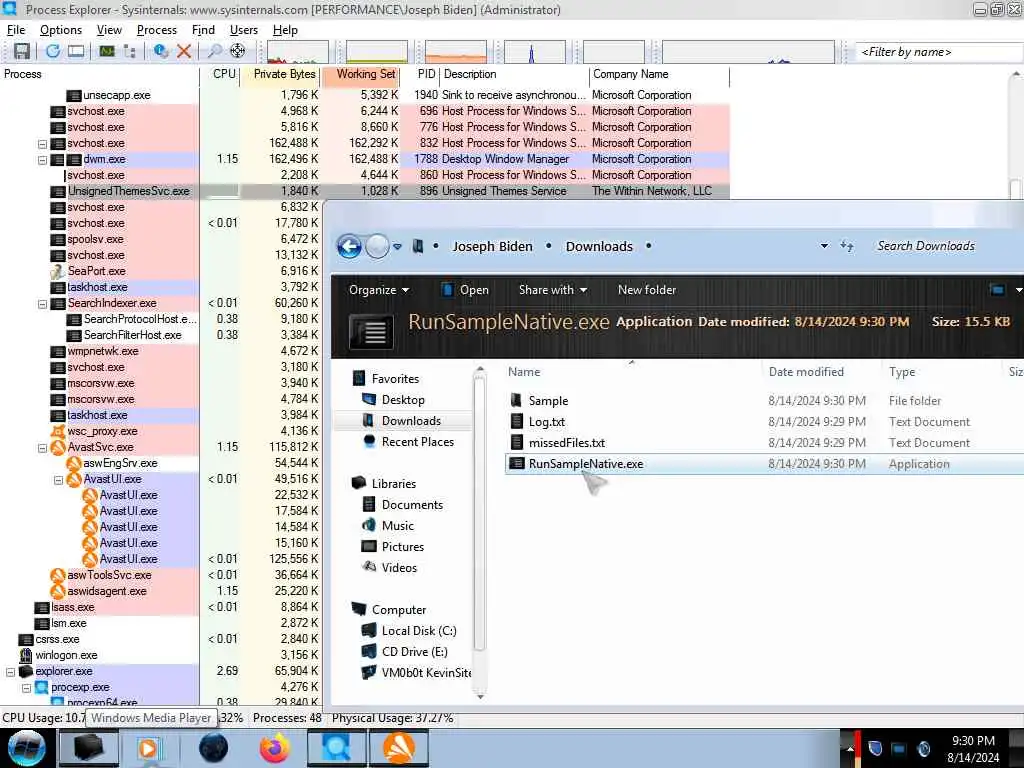Open Windows Media Player taskbar icon

point(148,748)
